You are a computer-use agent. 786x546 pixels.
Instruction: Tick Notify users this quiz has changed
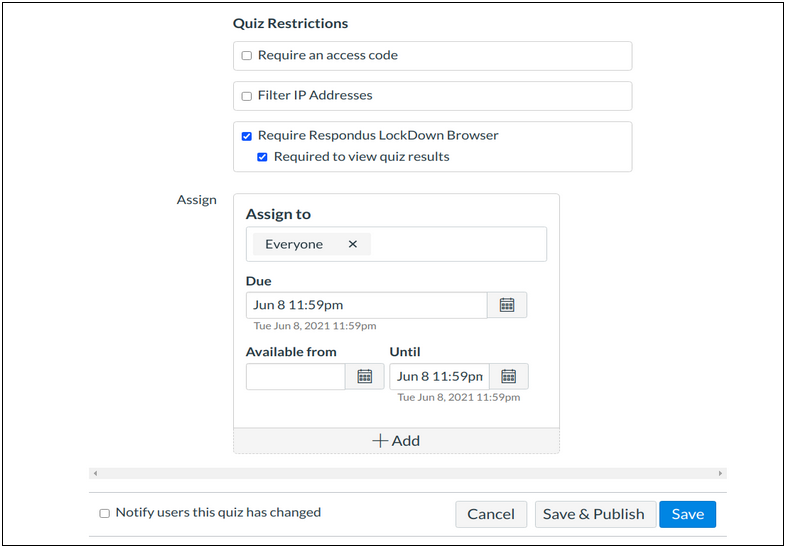pyautogui.click(x=105, y=513)
